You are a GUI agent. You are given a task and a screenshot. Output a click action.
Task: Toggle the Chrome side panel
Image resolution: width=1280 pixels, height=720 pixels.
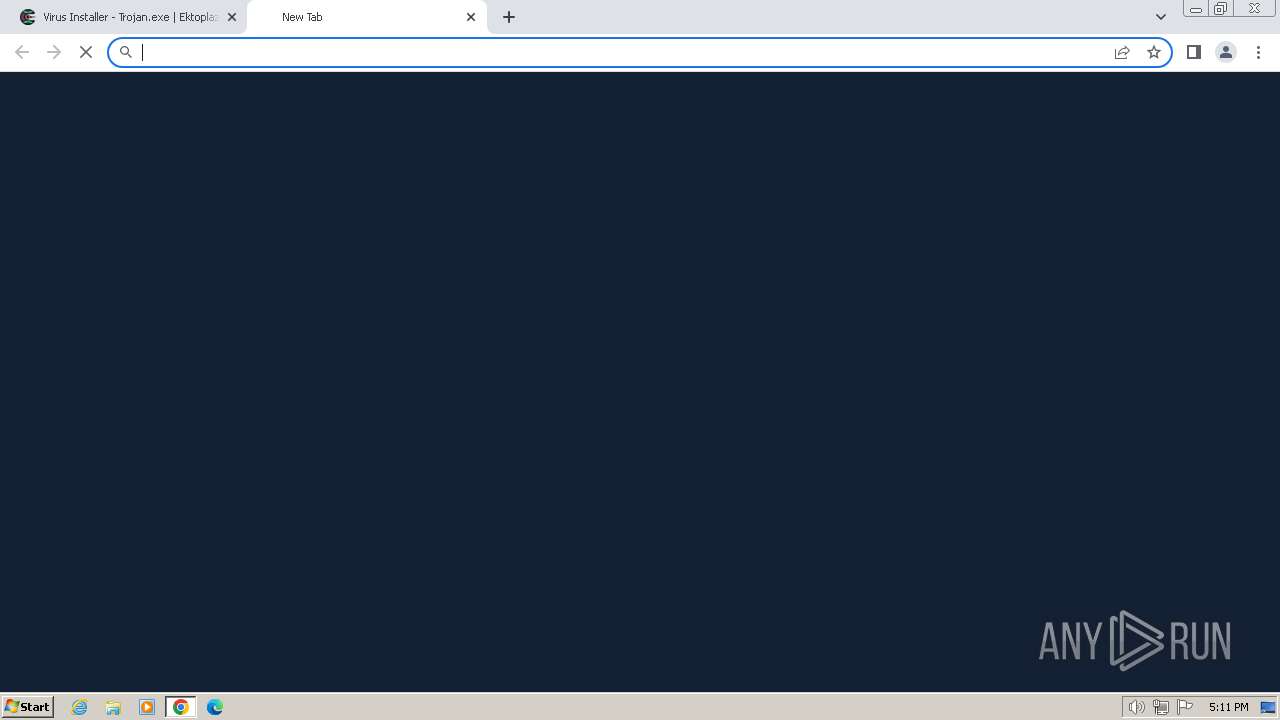pyautogui.click(x=1194, y=52)
